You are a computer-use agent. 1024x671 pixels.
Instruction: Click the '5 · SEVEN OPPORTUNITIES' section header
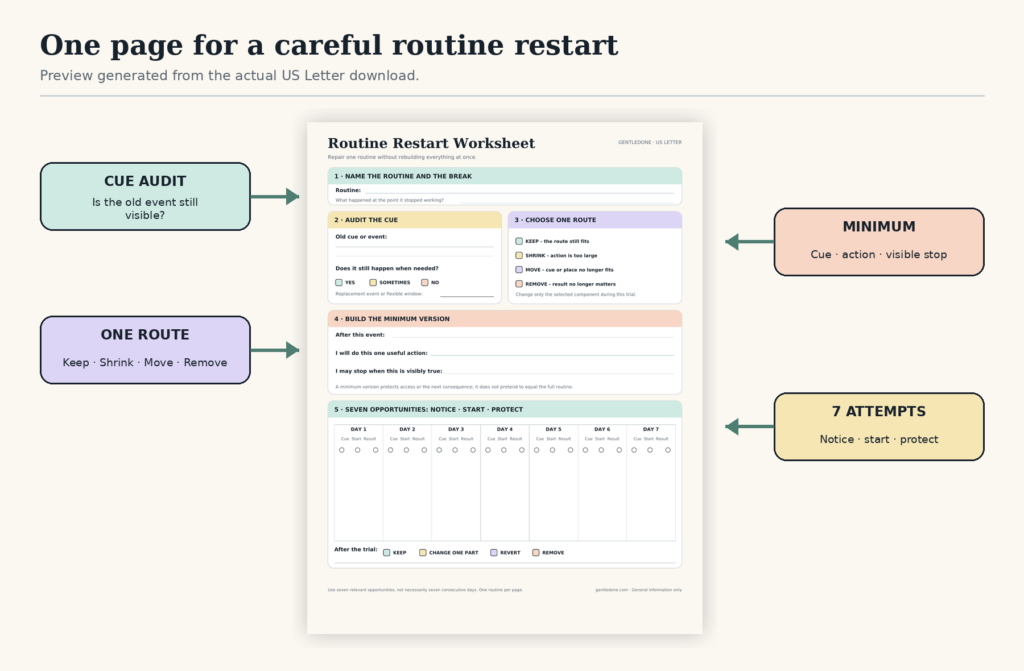coord(505,409)
